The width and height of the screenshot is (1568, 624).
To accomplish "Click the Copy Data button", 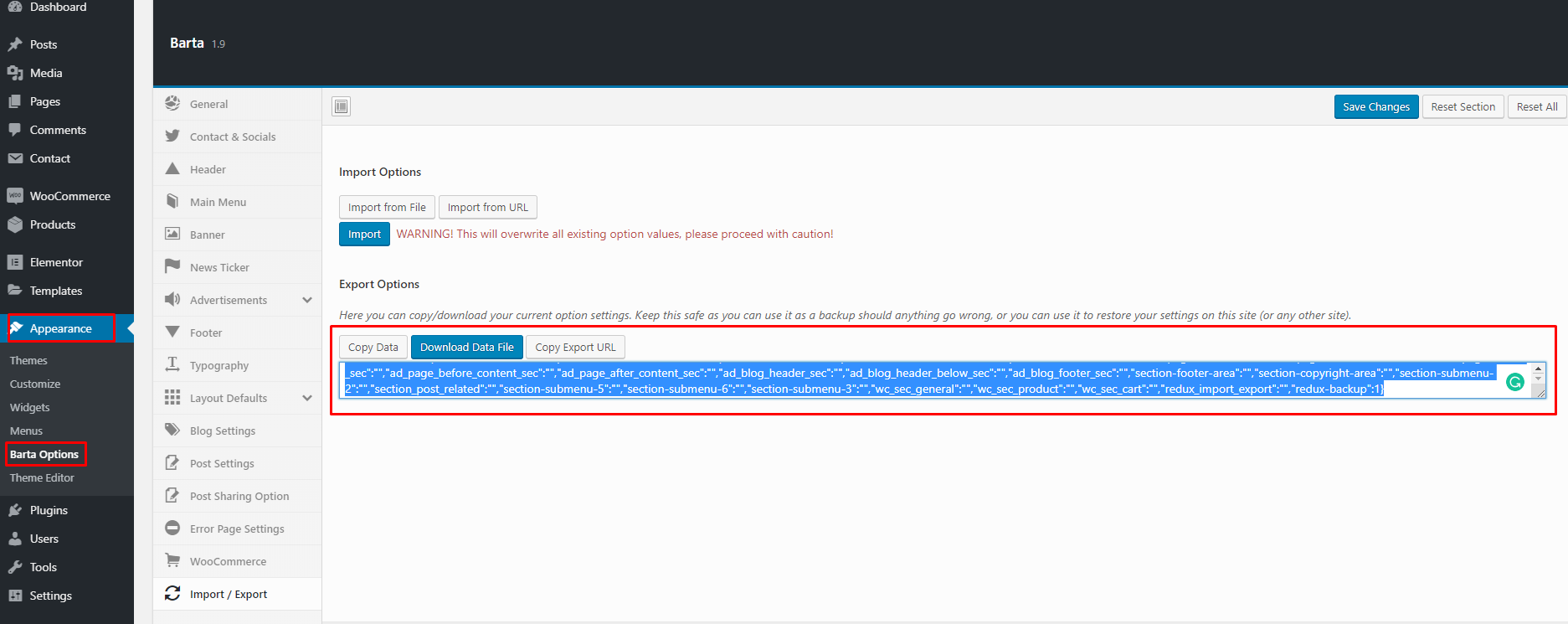I will coord(373,347).
